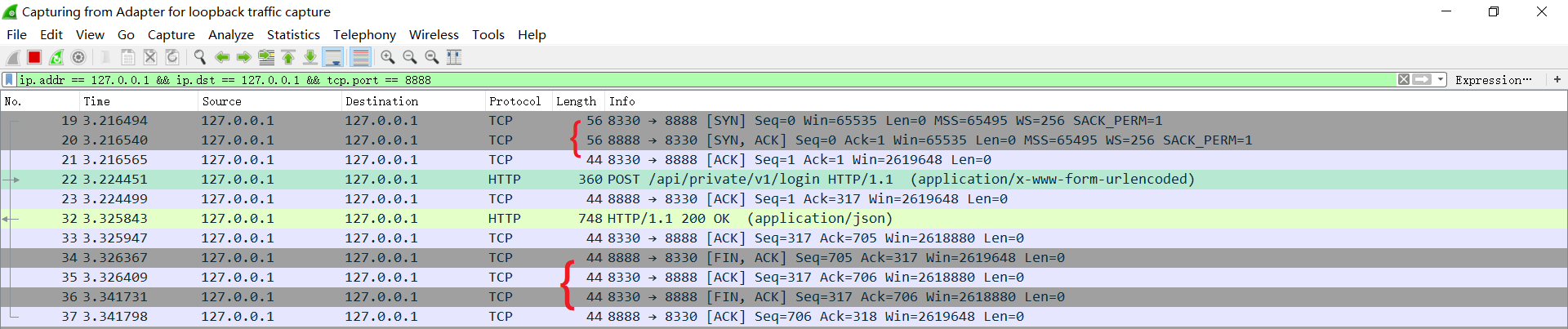1568x329 pixels.
Task: Expand the recent filters dropdown arrow
Action: (1441, 80)
